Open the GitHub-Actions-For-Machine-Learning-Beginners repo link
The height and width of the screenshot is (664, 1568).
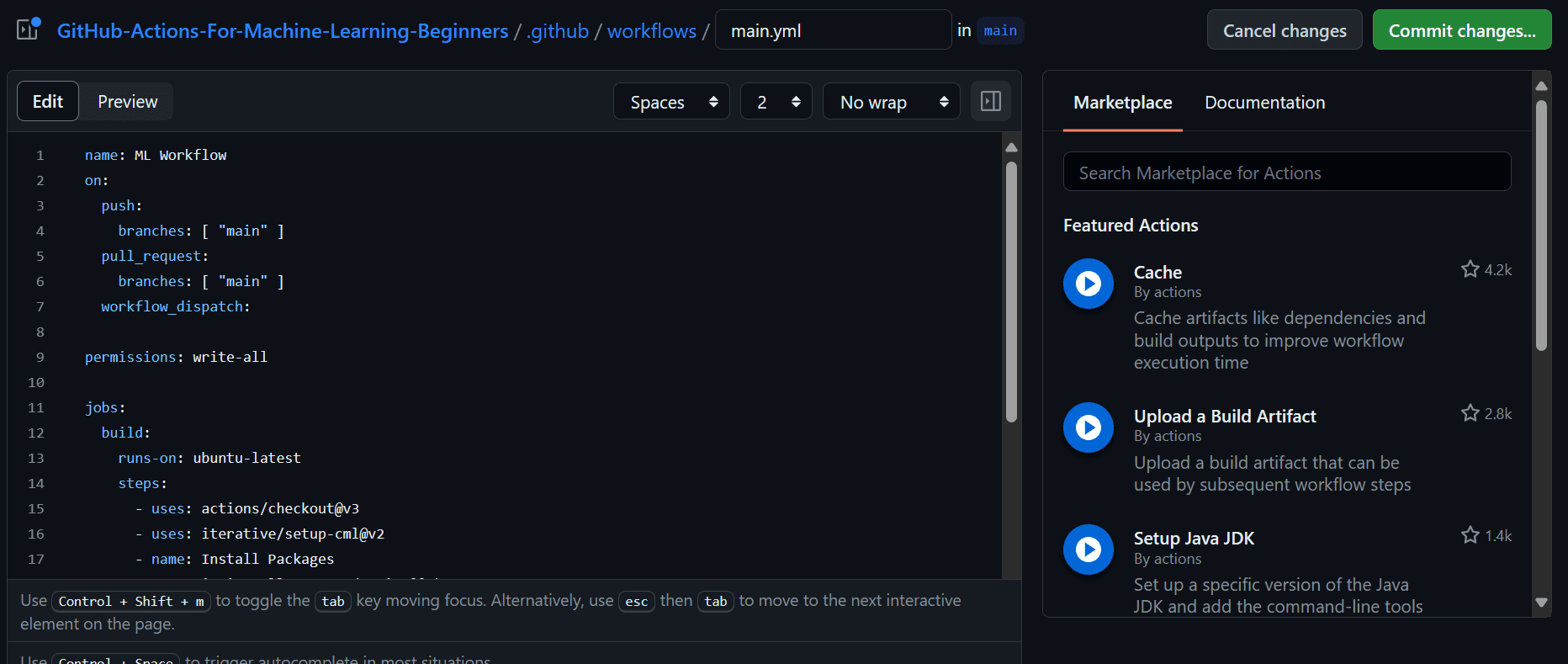(283, 31)
